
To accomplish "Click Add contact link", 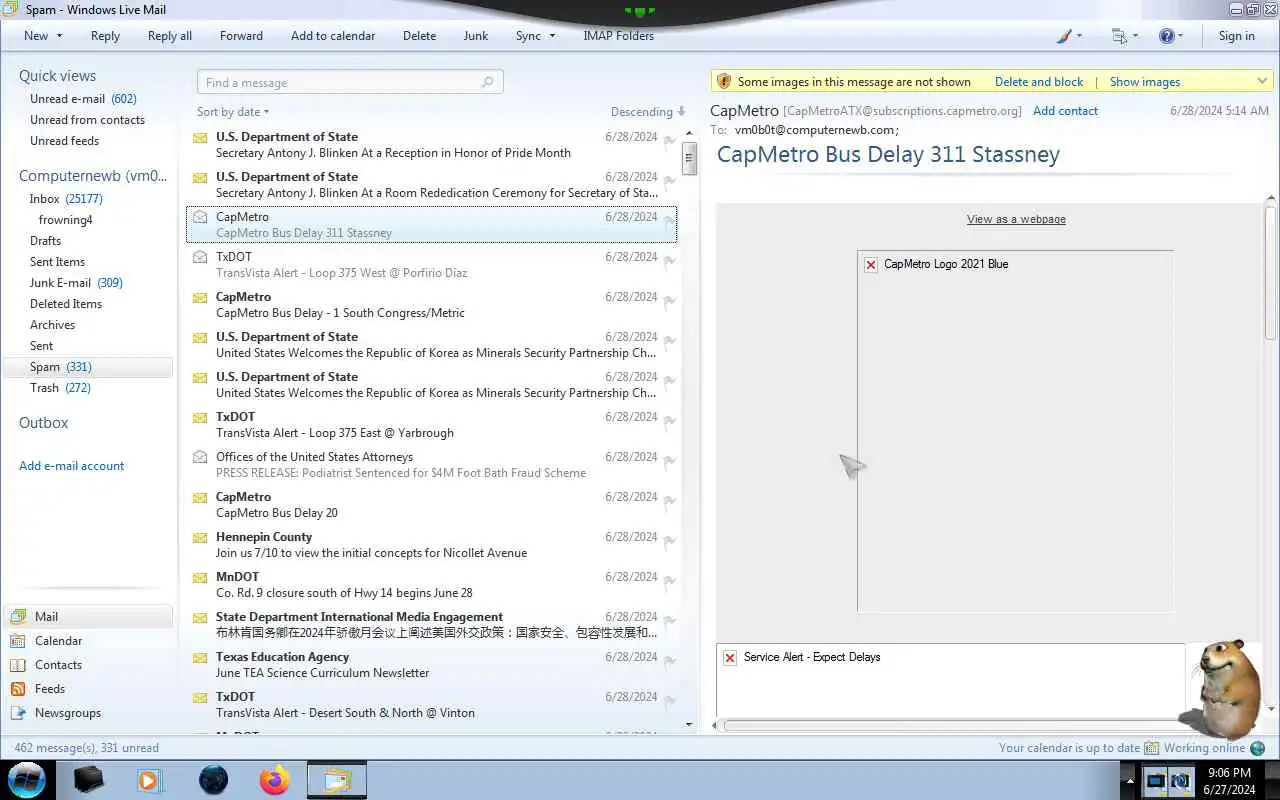I will coord(1065,111).
